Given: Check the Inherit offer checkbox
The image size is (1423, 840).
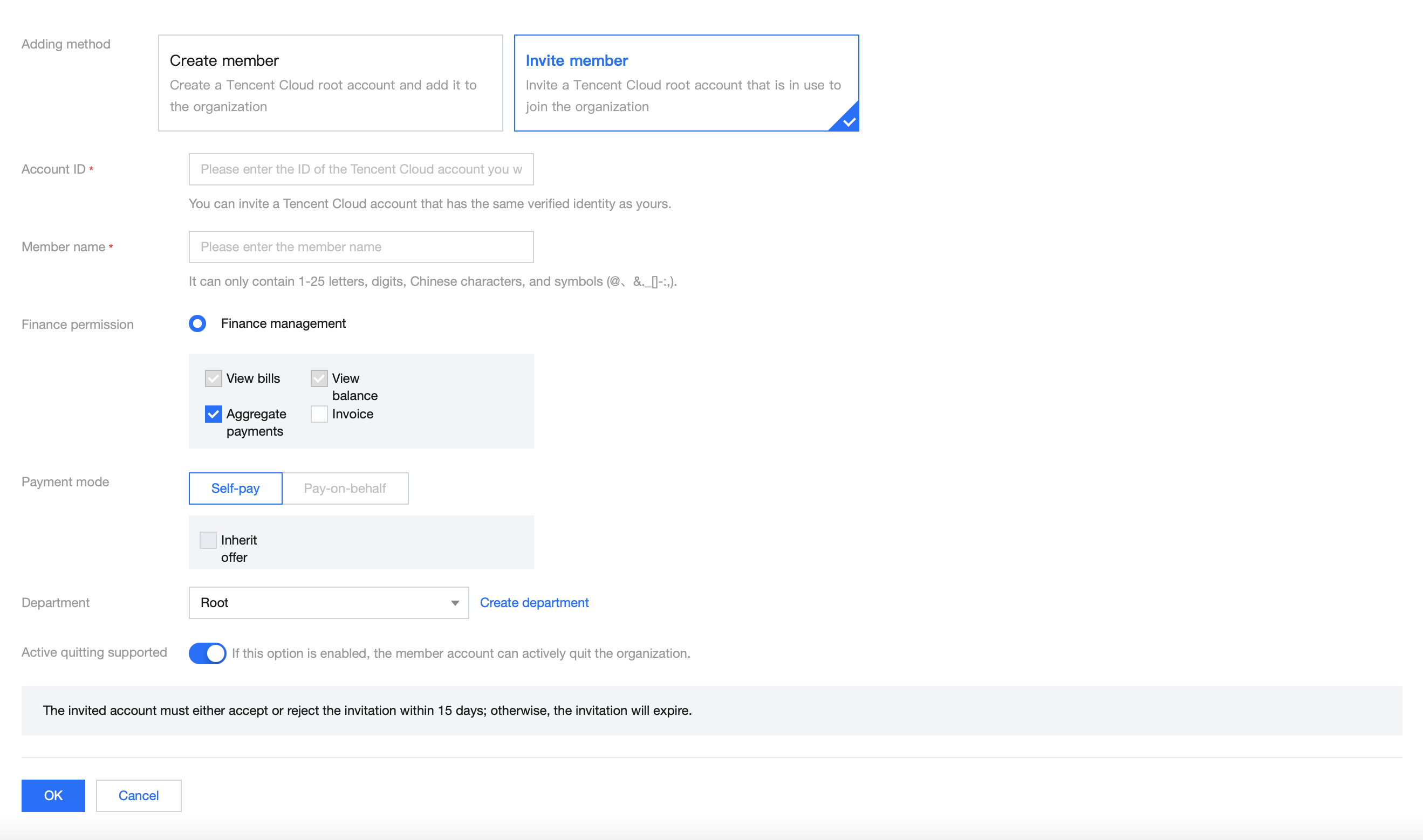Looking at the screenshot, I should (208, 541).
